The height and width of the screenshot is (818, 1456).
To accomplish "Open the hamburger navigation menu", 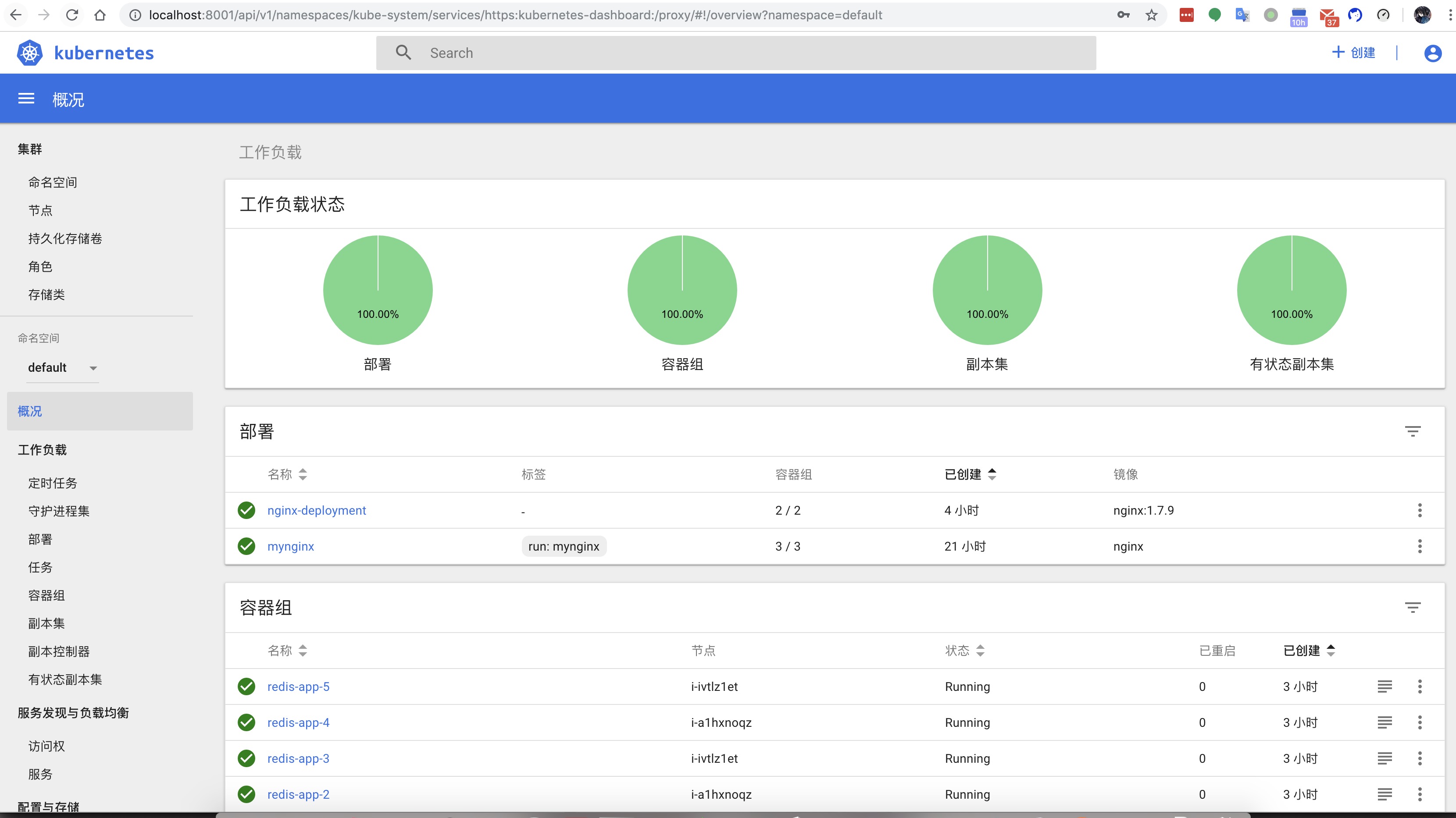I will tap(26, 99).
